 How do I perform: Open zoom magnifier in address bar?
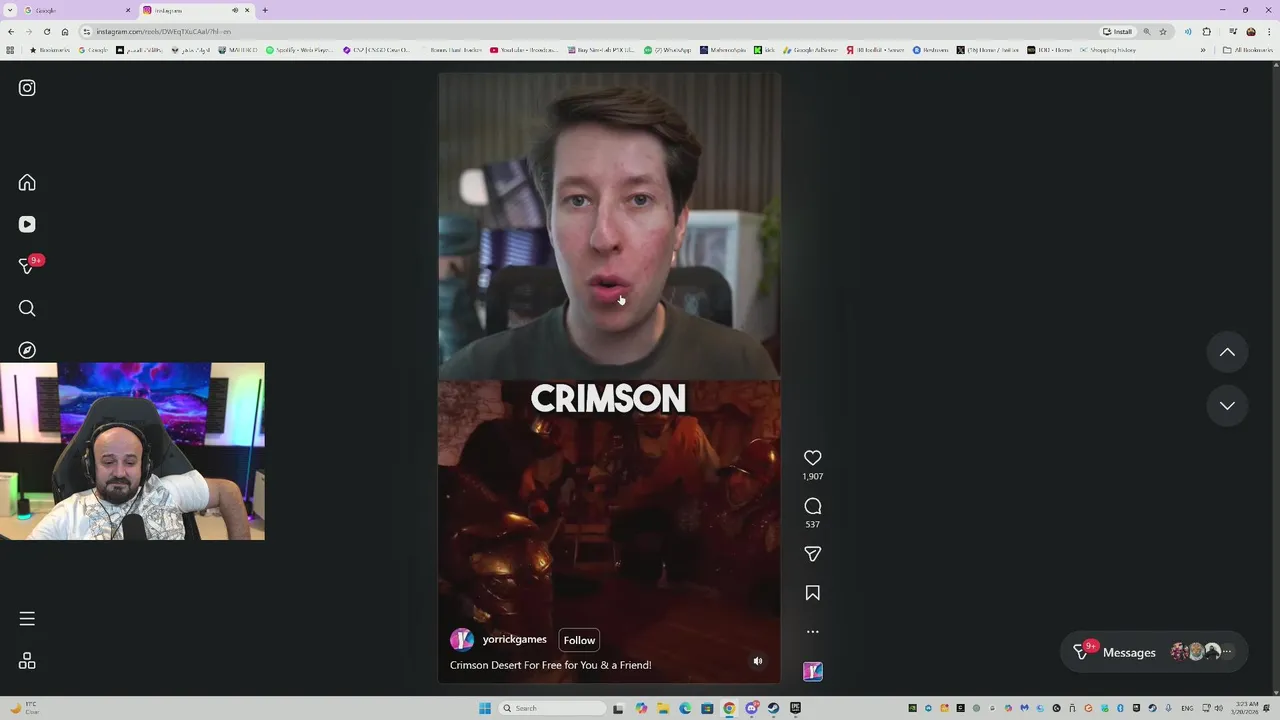tap(1147, 31)
